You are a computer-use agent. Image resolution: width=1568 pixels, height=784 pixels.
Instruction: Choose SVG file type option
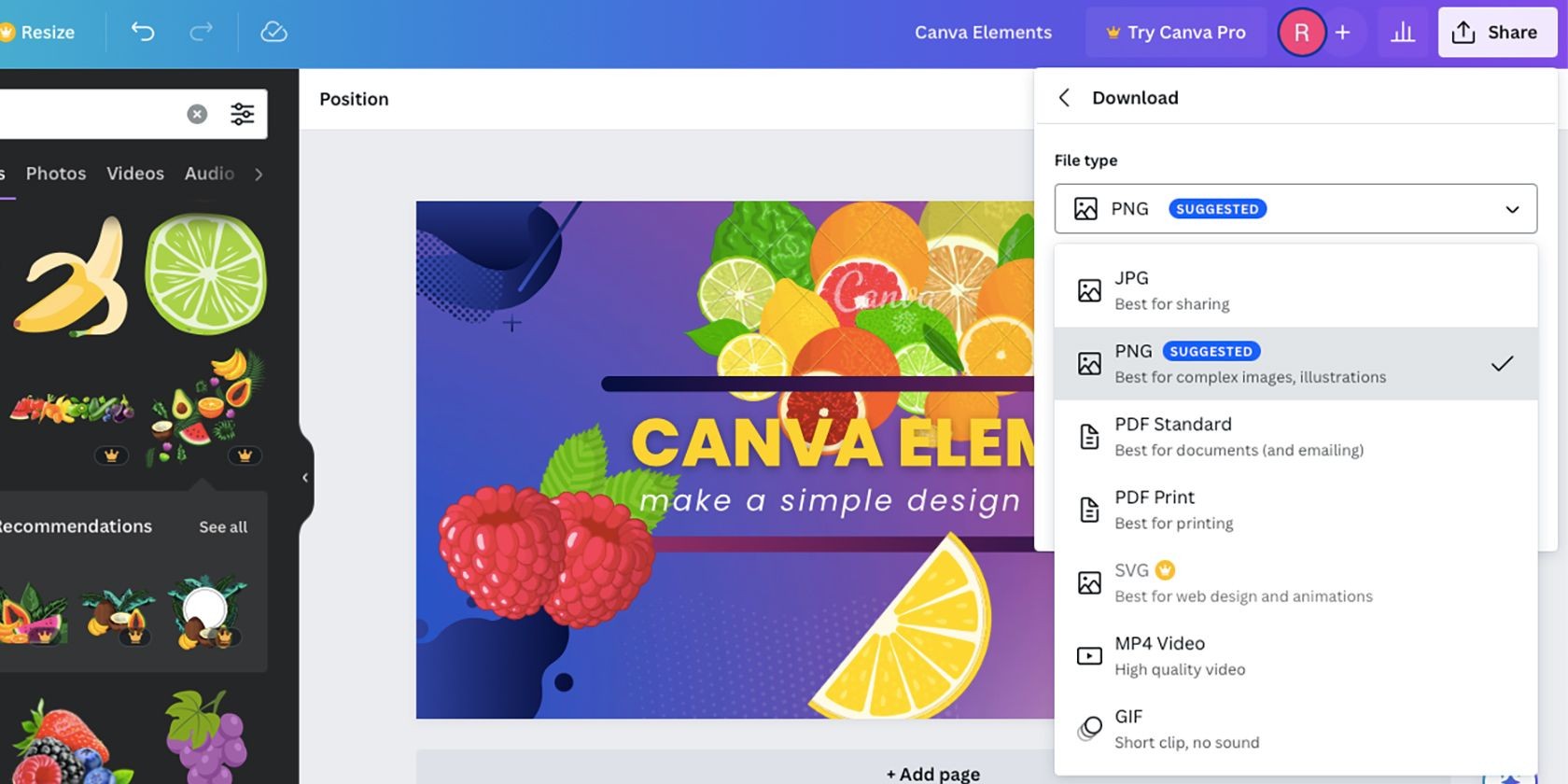pos(1296,582)
